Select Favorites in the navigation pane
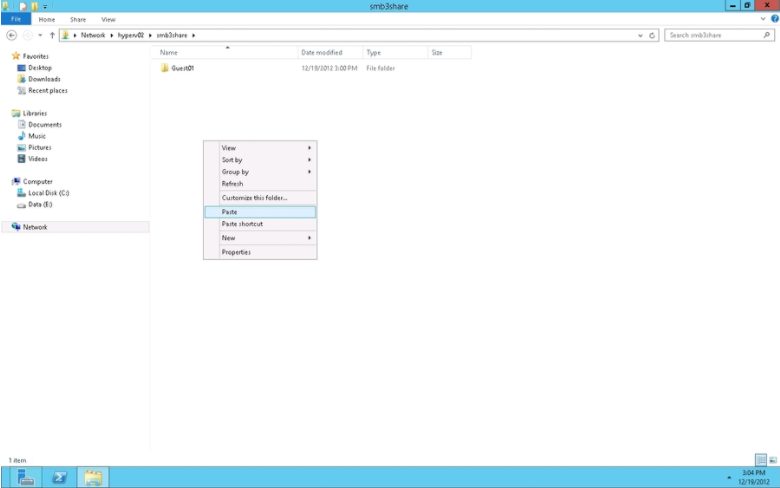Screen dimensions: 780x488 pos(35,56)
